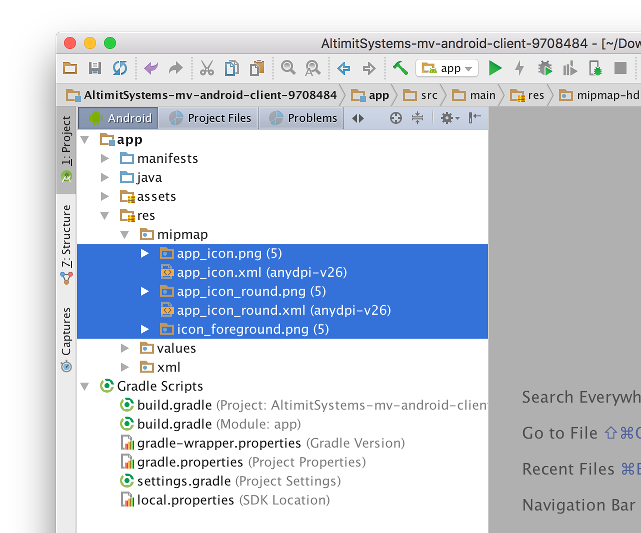
Task: Redo with the gray forward arrow
Action: 176,68
